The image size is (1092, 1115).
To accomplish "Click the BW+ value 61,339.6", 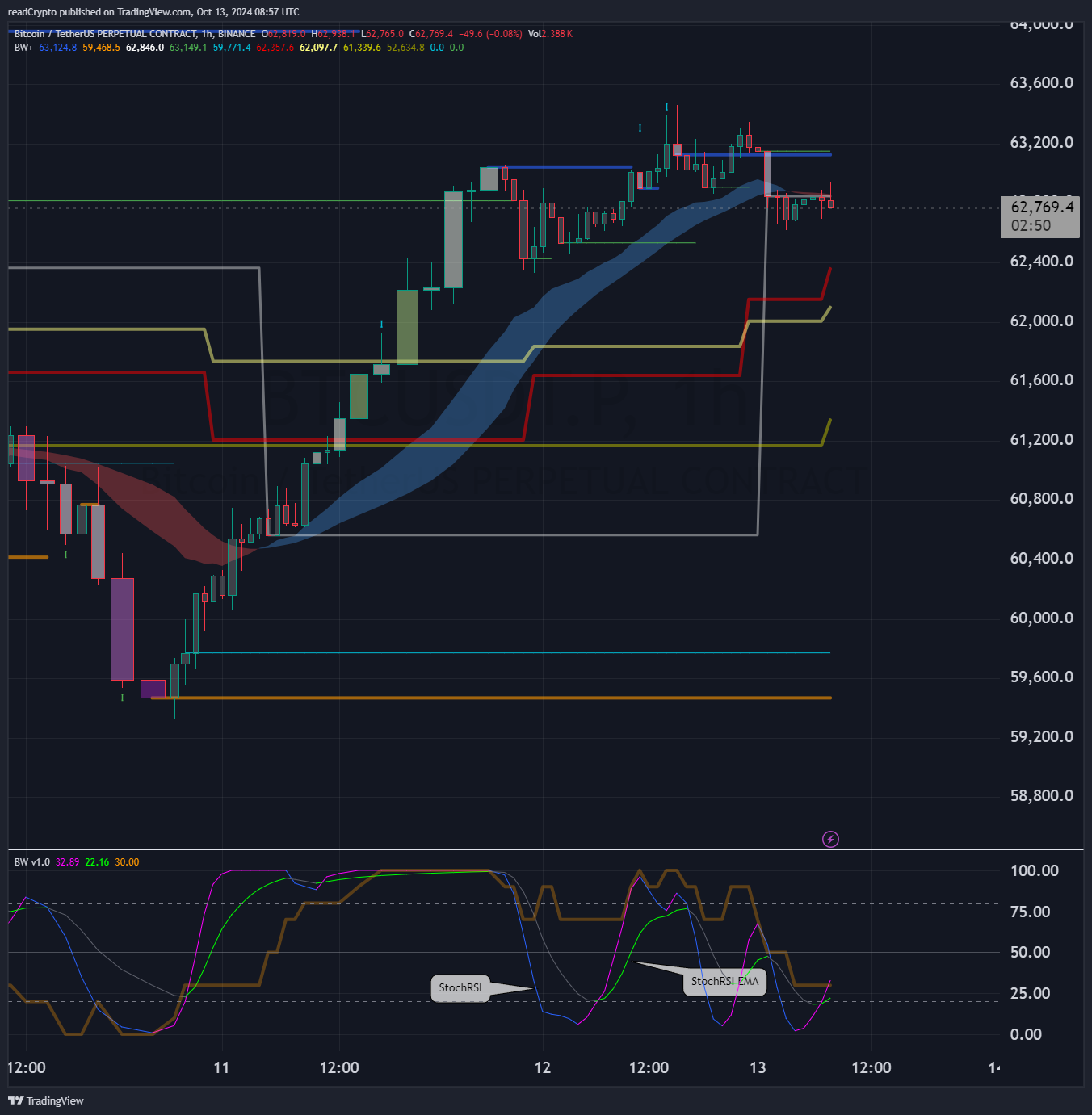I will tap(362, 48).
